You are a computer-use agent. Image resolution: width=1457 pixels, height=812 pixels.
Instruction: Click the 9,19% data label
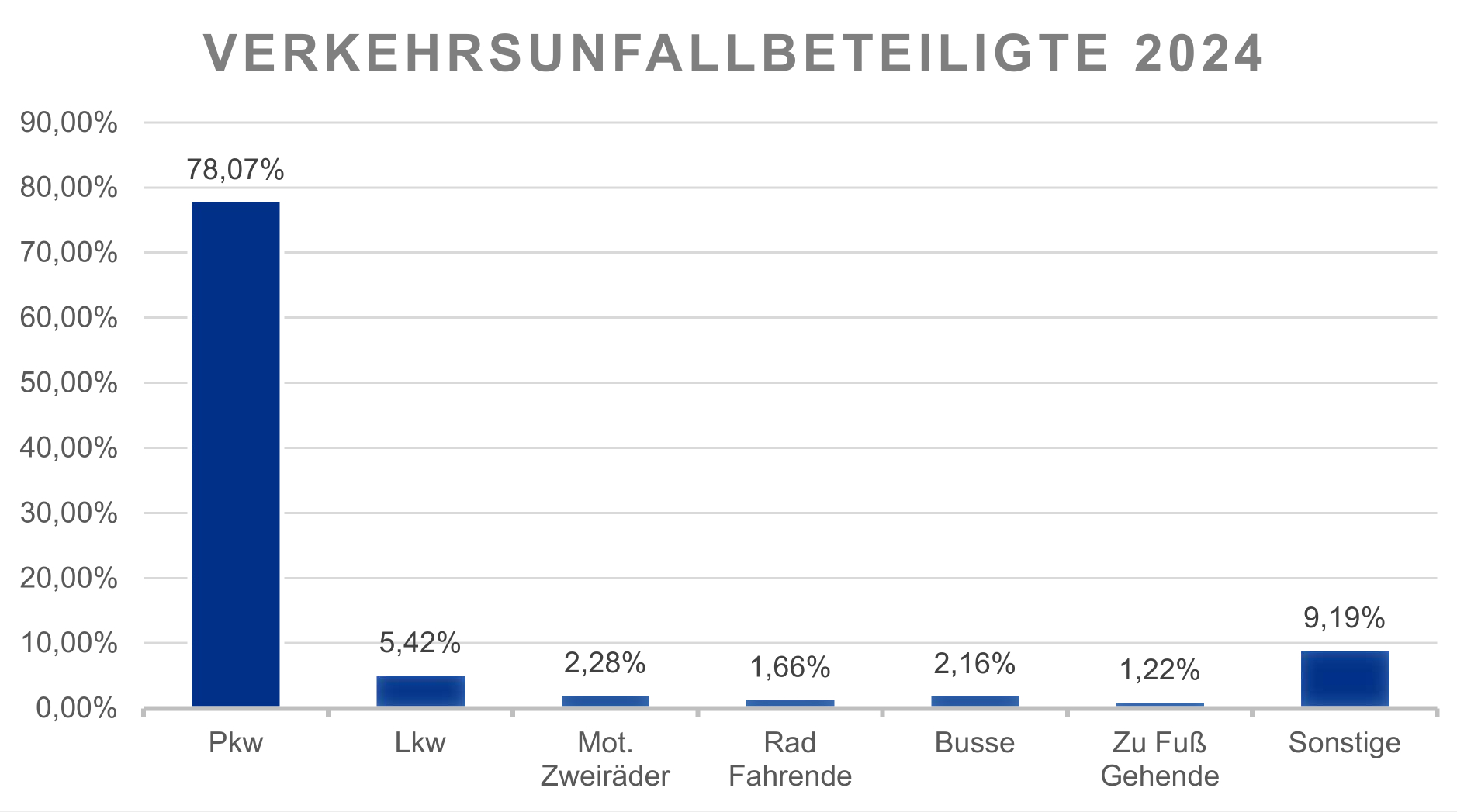pos(1344,617)
